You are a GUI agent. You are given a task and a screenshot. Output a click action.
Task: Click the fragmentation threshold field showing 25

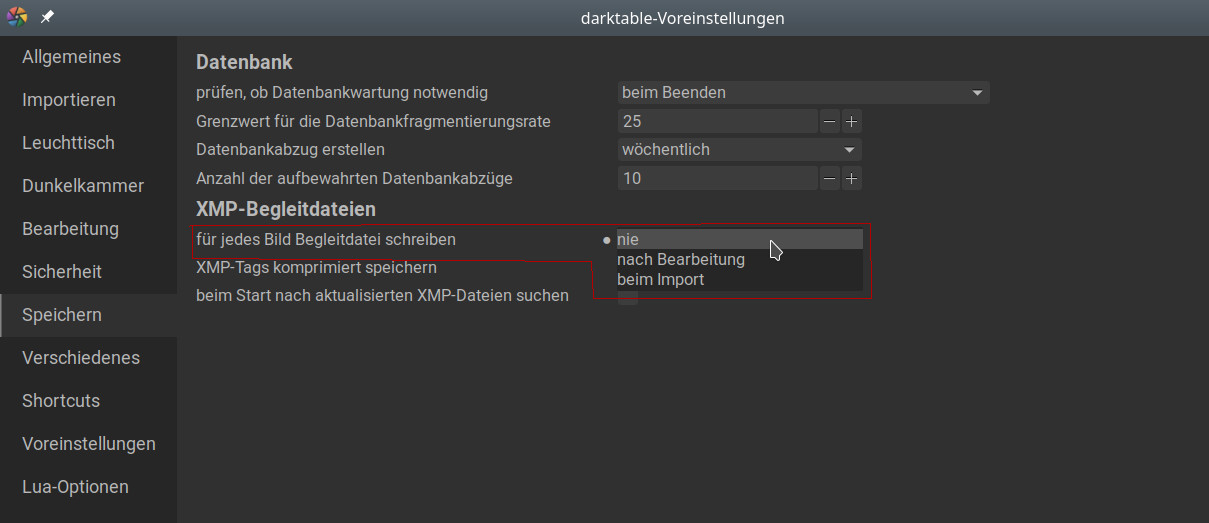click(717, 122)
